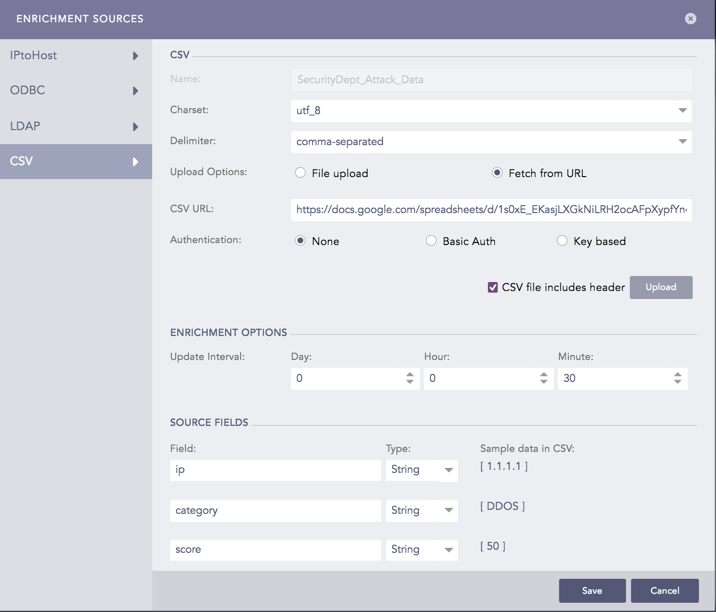The image size is (716, 612).
Task: Open the Delimiter dropdown
Action: 491,142
